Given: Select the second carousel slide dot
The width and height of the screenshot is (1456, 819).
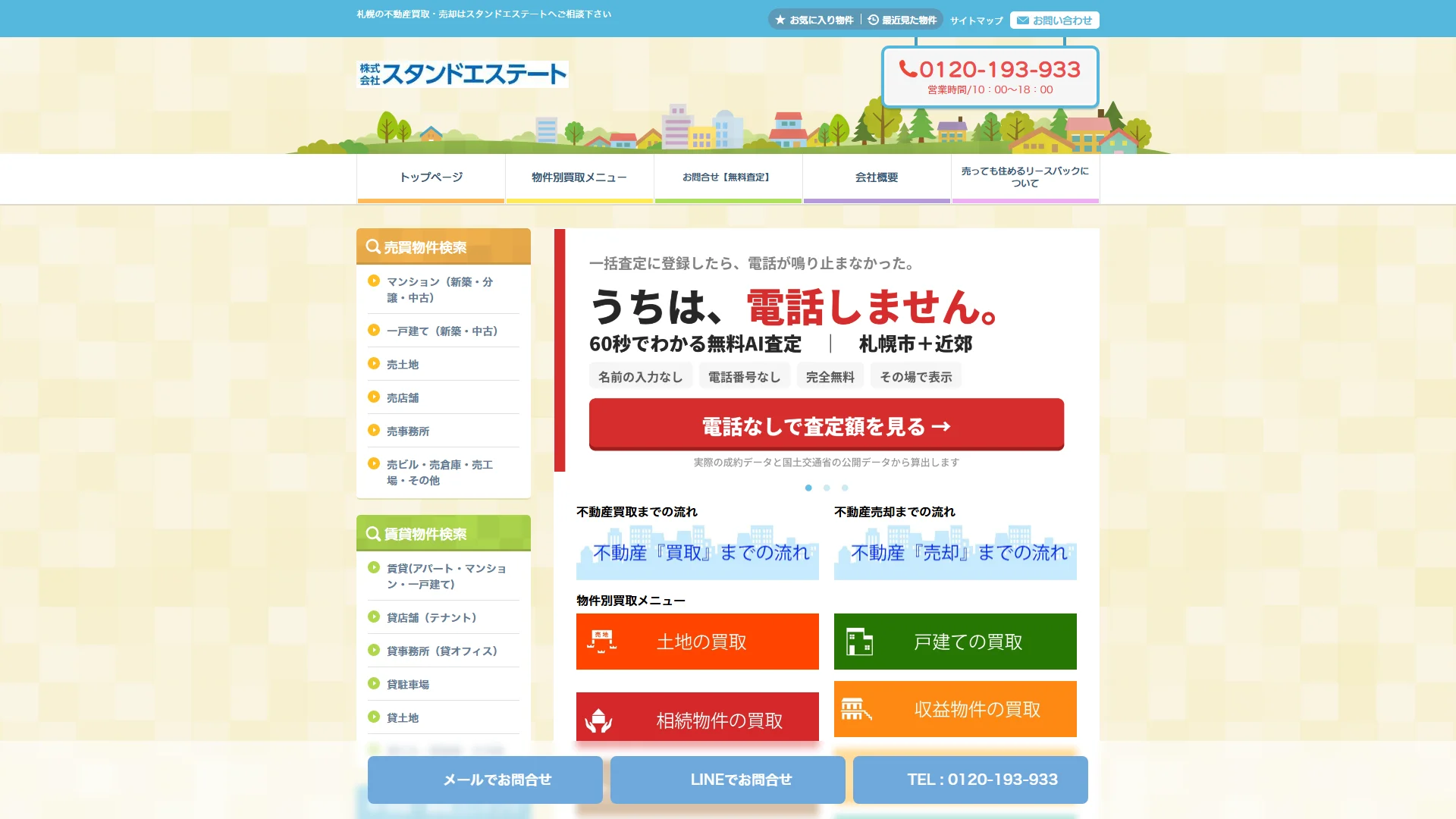Looking at the screenshot, I should (827, 488).
